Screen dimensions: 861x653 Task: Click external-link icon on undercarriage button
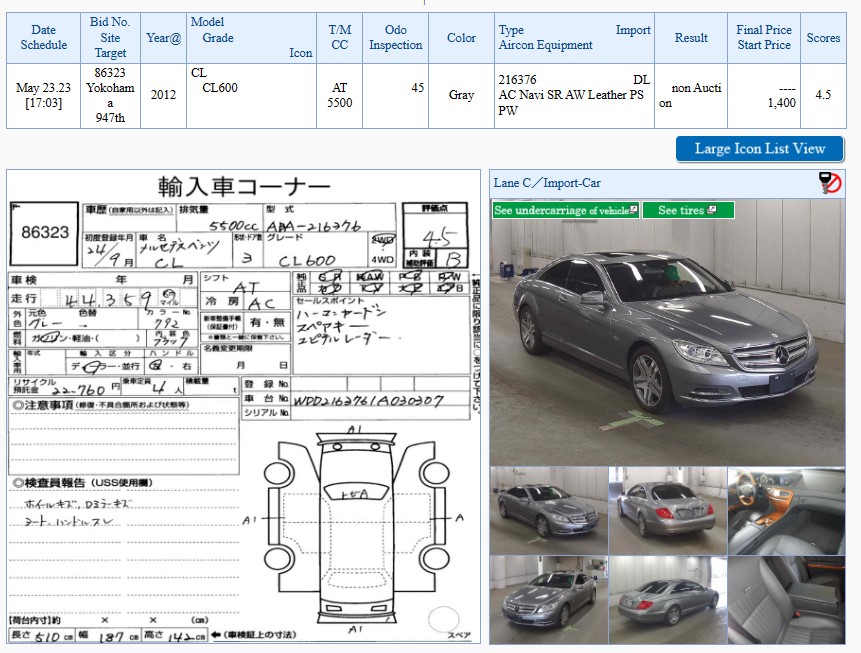(633, 209)
